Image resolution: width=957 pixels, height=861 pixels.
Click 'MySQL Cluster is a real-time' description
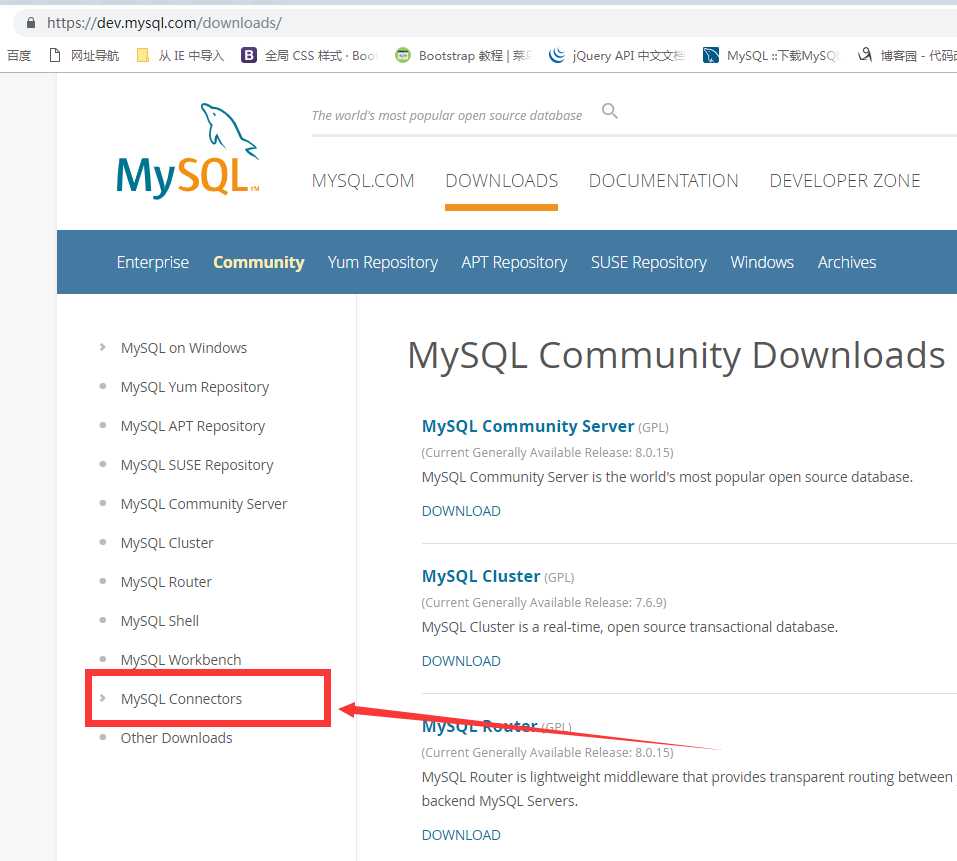pyautogui.click(x=630, y=627)
